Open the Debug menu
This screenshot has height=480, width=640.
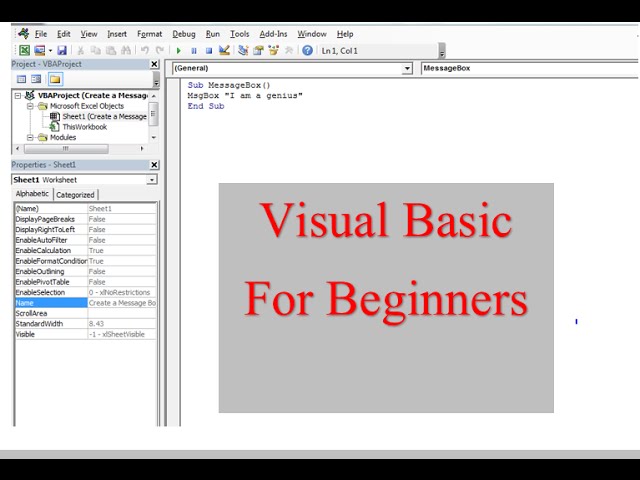click(184, 34)
